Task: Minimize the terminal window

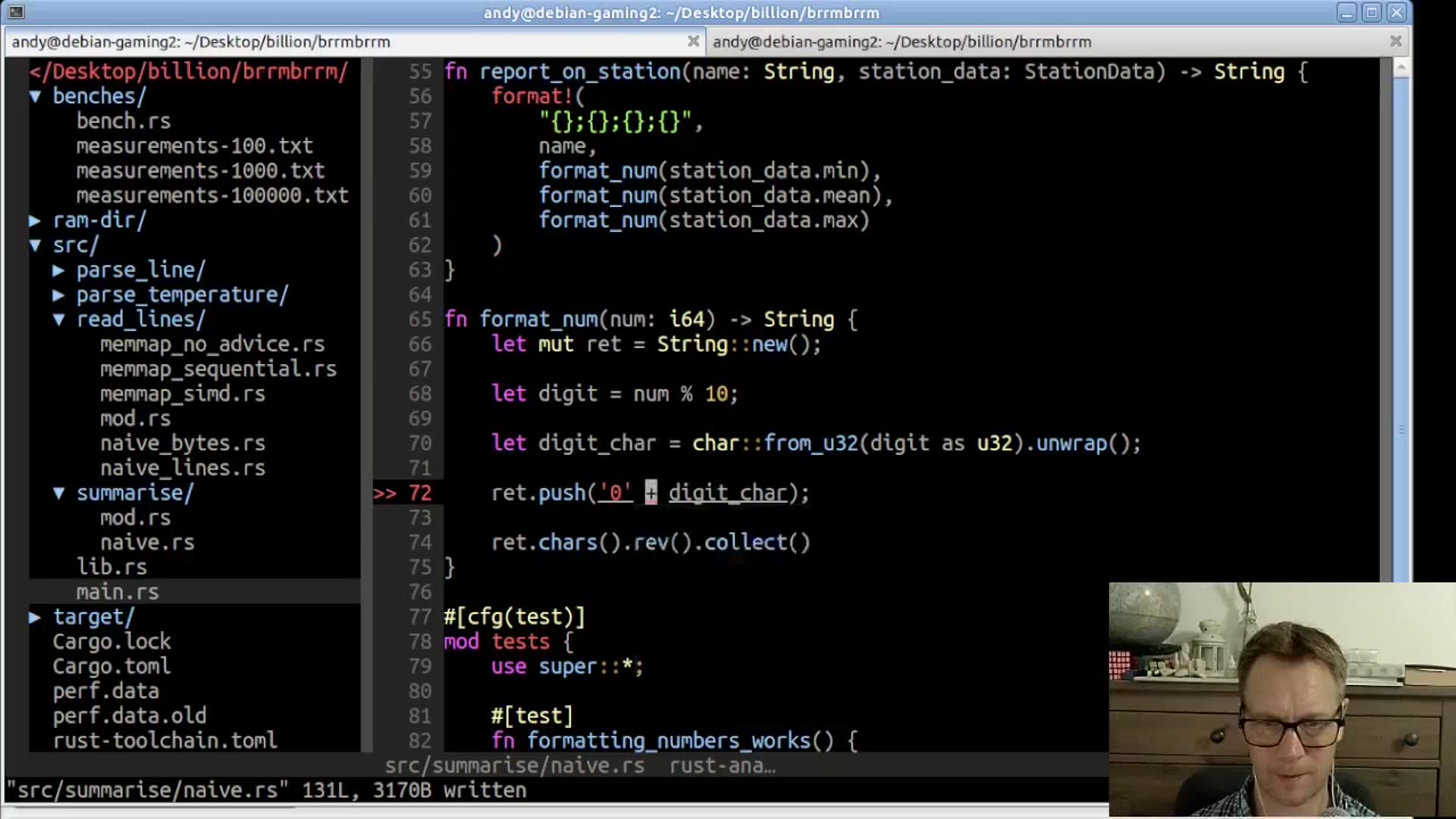Action: 1347,12
